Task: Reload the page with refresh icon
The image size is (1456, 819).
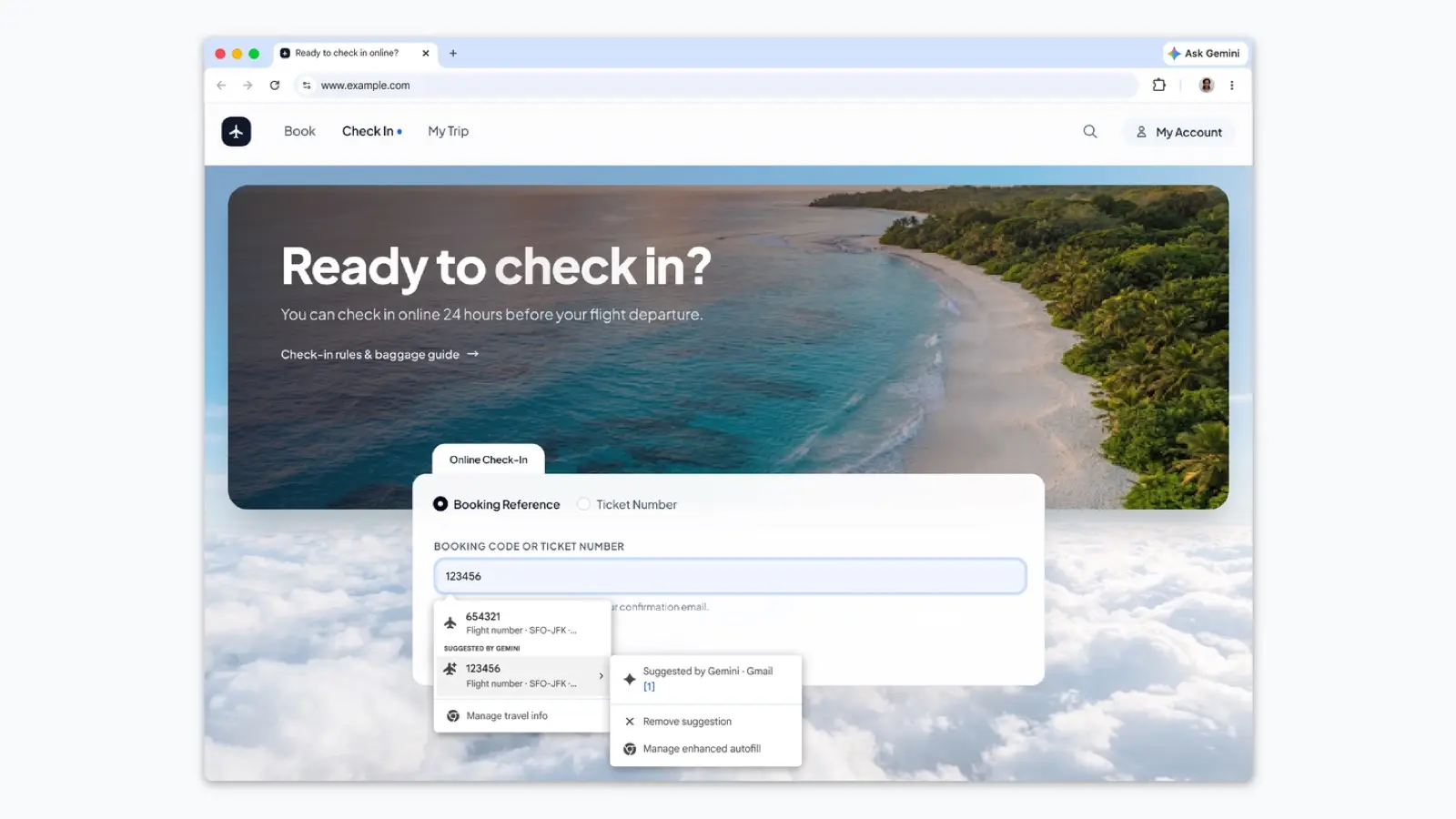Action: (x=275, y=86)
